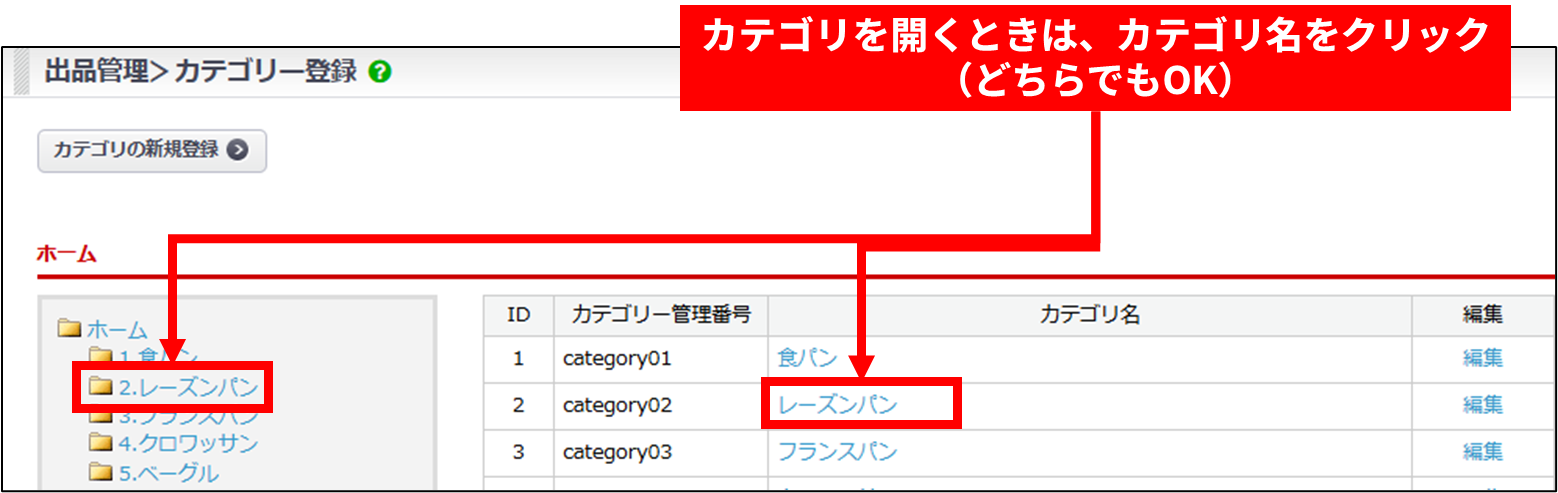The image size is (1558, 493).
Task: Open the ホーム folder in tree
Action: click(x=116, y=329)
